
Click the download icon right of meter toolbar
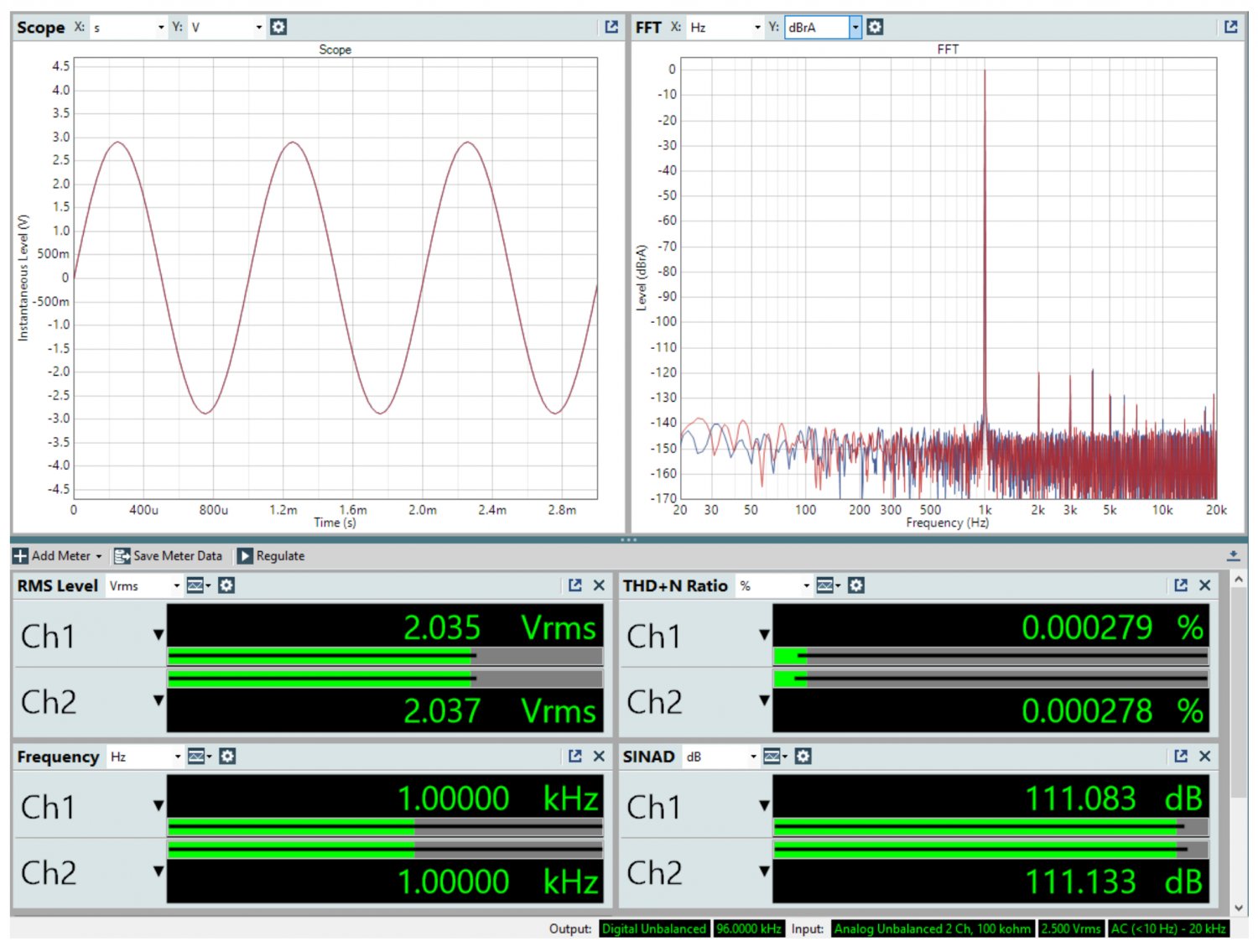point(1233,555)
